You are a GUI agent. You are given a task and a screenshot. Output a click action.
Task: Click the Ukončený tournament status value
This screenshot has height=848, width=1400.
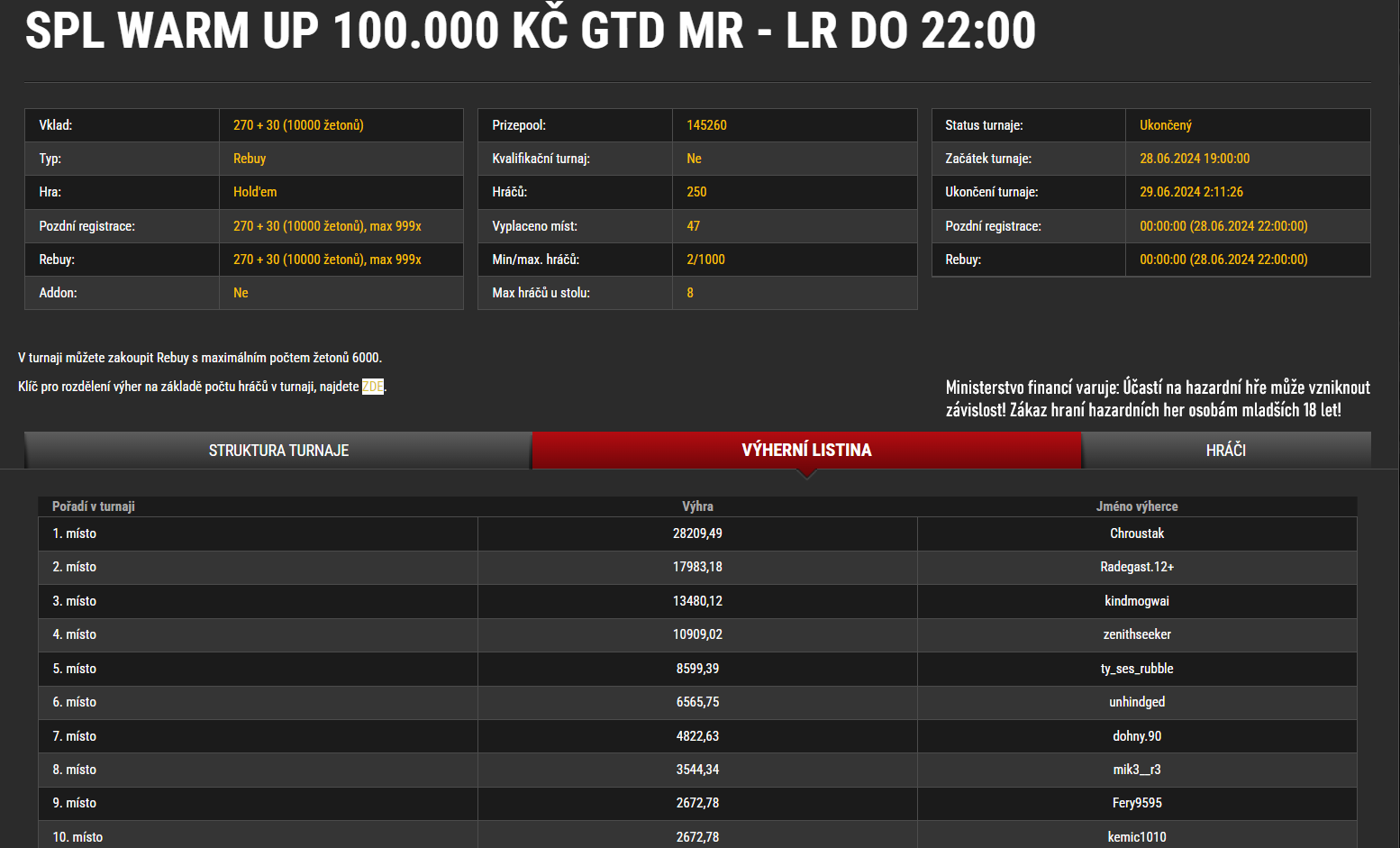coord(1165,125)
